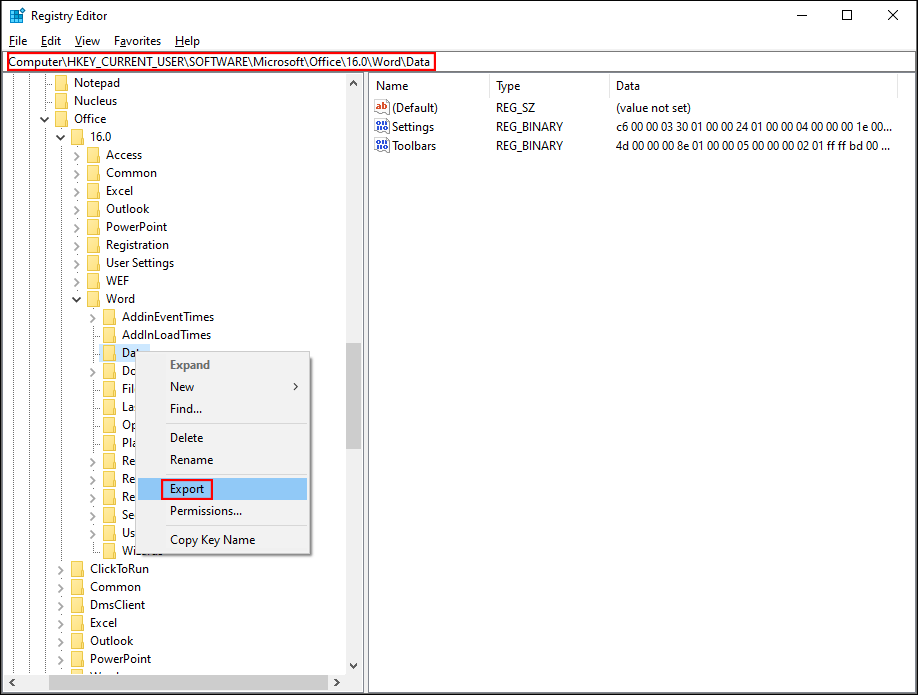Click the ClickToRun folder icon
This screenshot has width=918, height=695.
click(x=77, y=569)
